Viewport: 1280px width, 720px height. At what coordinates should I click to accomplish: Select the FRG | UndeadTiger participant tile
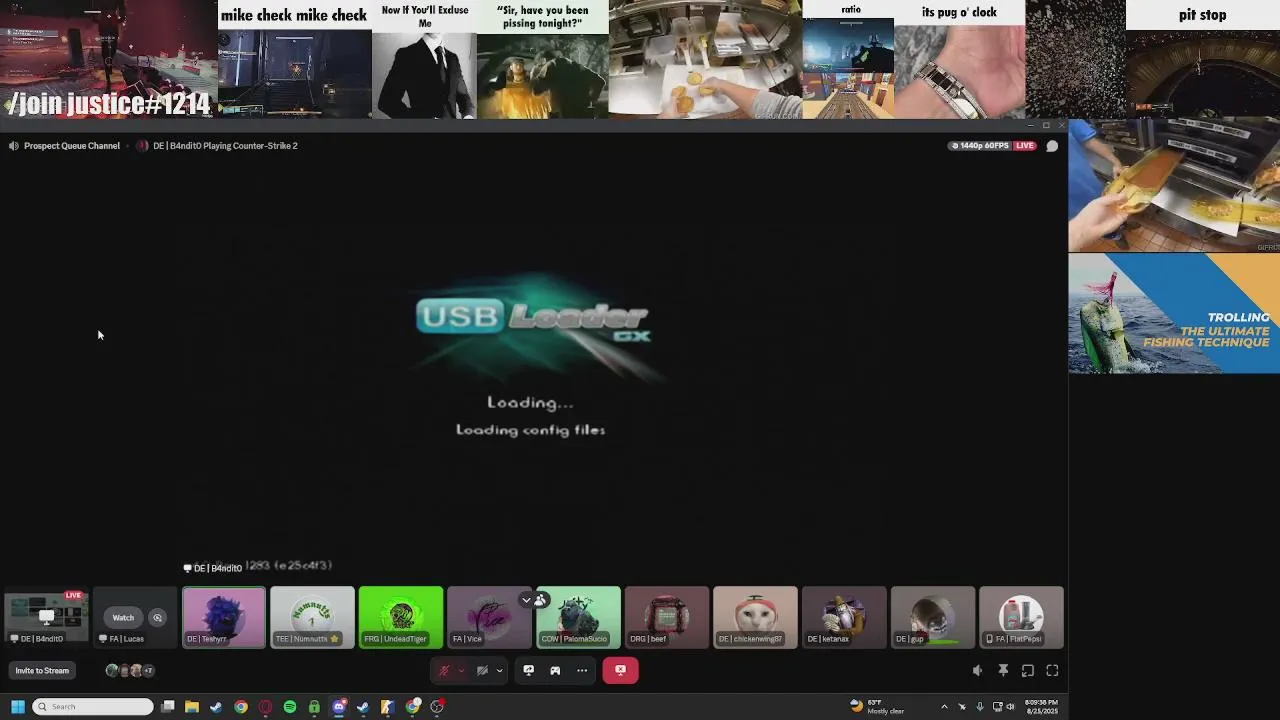pos(401,617)
